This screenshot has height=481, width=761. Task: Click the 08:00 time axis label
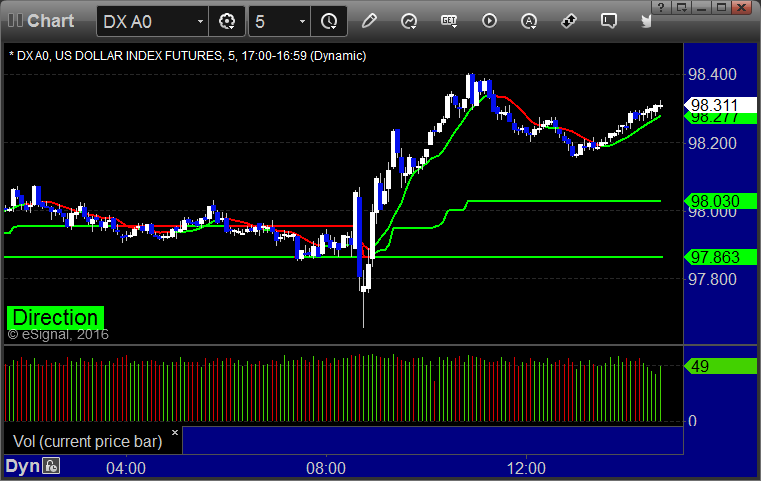(x=326, y=468)
